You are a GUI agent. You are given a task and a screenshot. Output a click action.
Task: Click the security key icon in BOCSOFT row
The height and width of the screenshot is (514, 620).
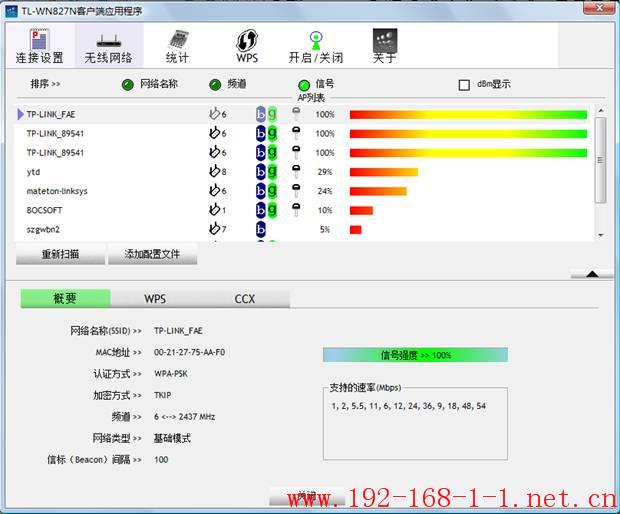click(296, 210)
